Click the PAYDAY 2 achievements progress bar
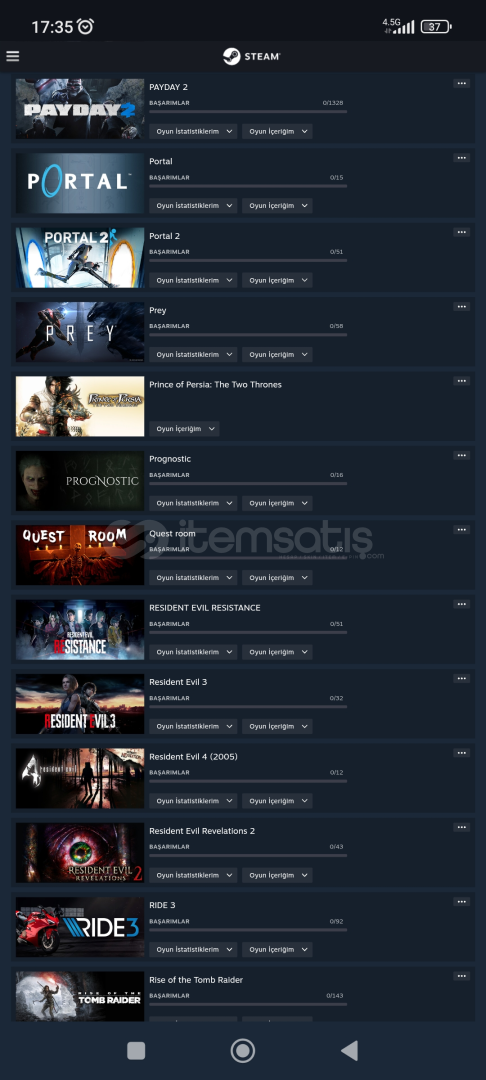This screenshot has height=1080, width=486. tap(248, 111)
